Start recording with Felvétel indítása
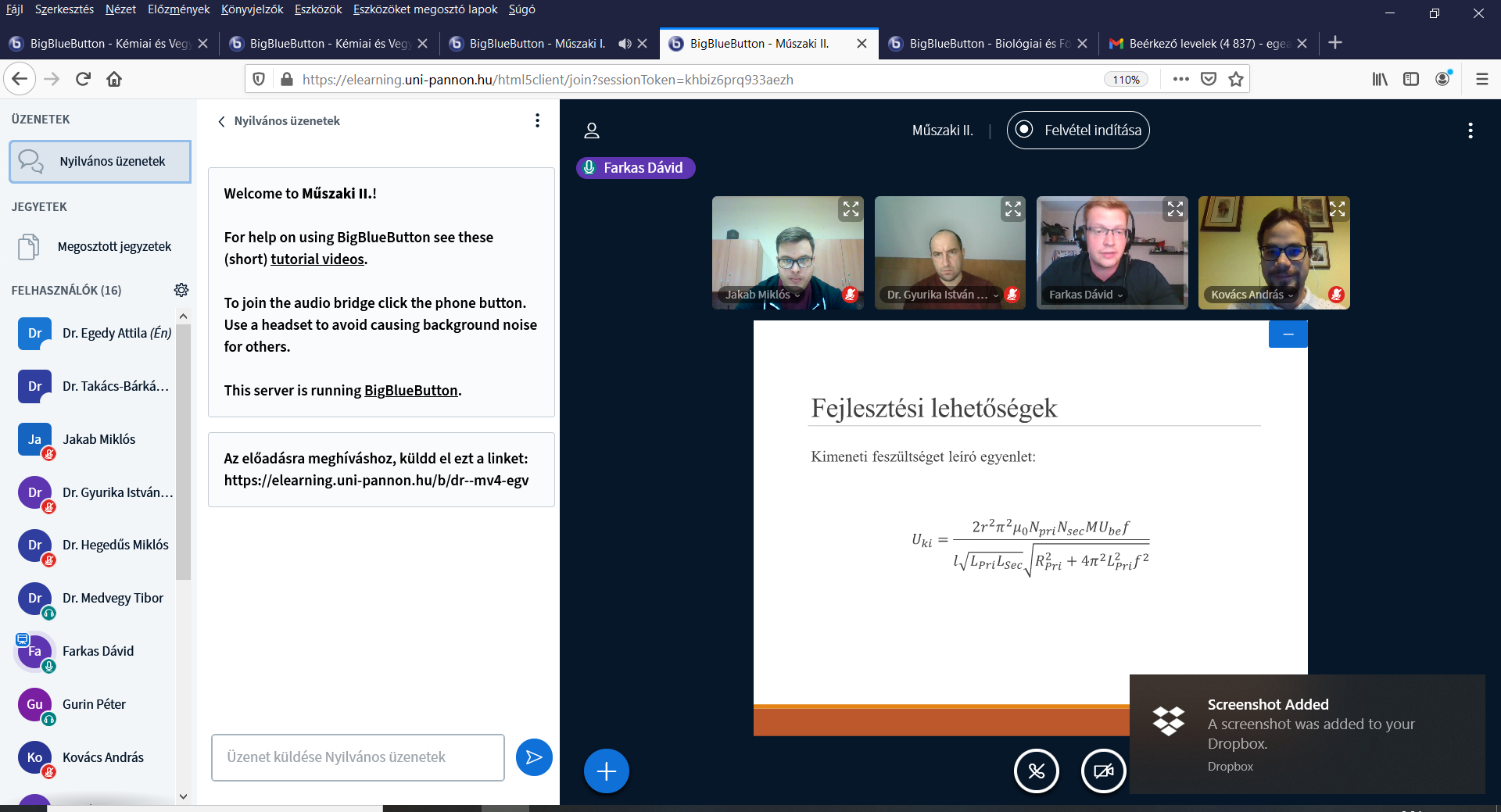Screen dimensions: 1501x812 point(1078,131)
